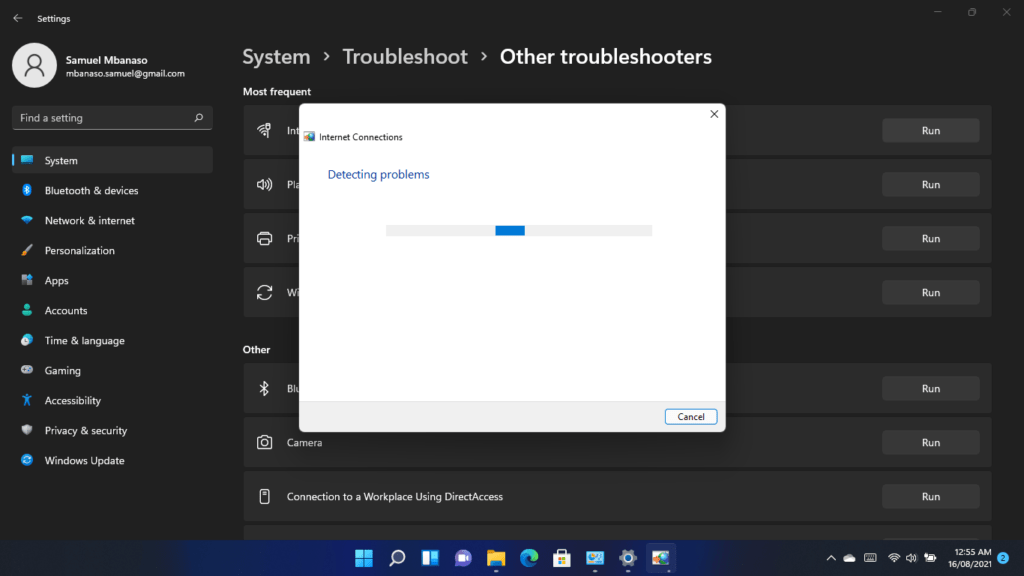1024x576 pixels.
Task: Launch Microsoft Edge from the taskbar
Action: tap(529, 558)
